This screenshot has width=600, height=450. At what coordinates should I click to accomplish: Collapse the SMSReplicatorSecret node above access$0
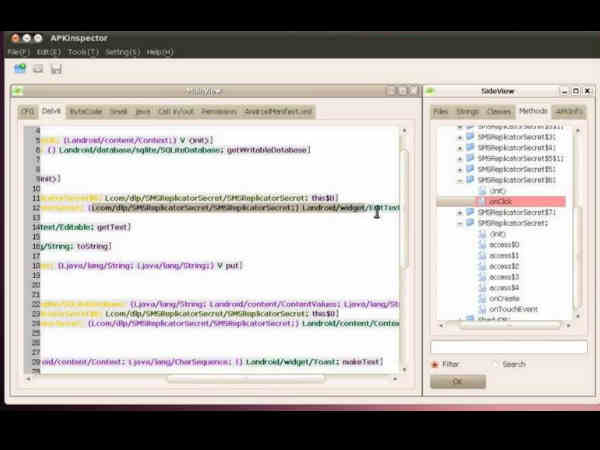tap(460, 223)
